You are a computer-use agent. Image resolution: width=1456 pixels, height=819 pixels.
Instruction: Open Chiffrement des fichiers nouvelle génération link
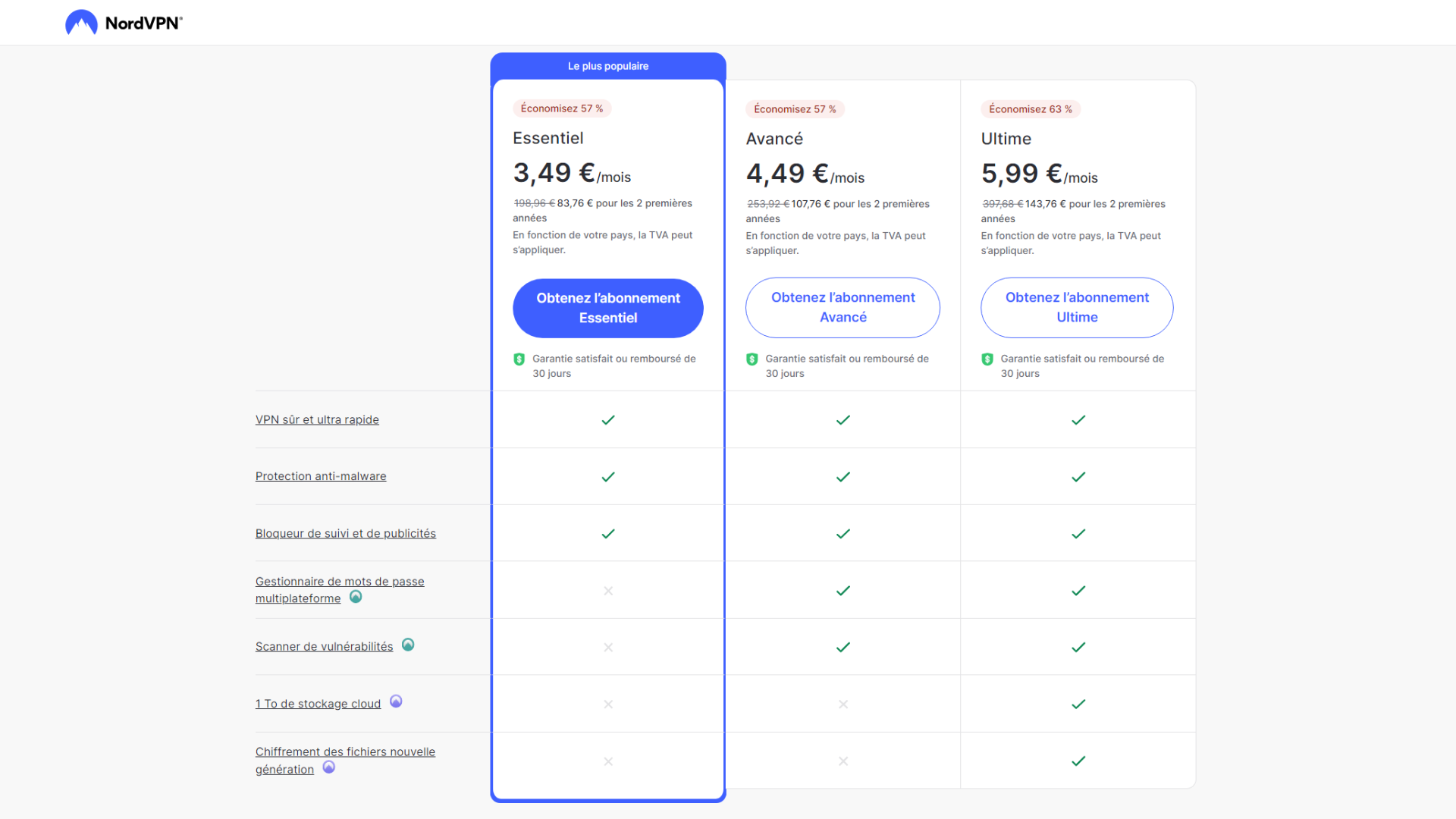(345, 761)
